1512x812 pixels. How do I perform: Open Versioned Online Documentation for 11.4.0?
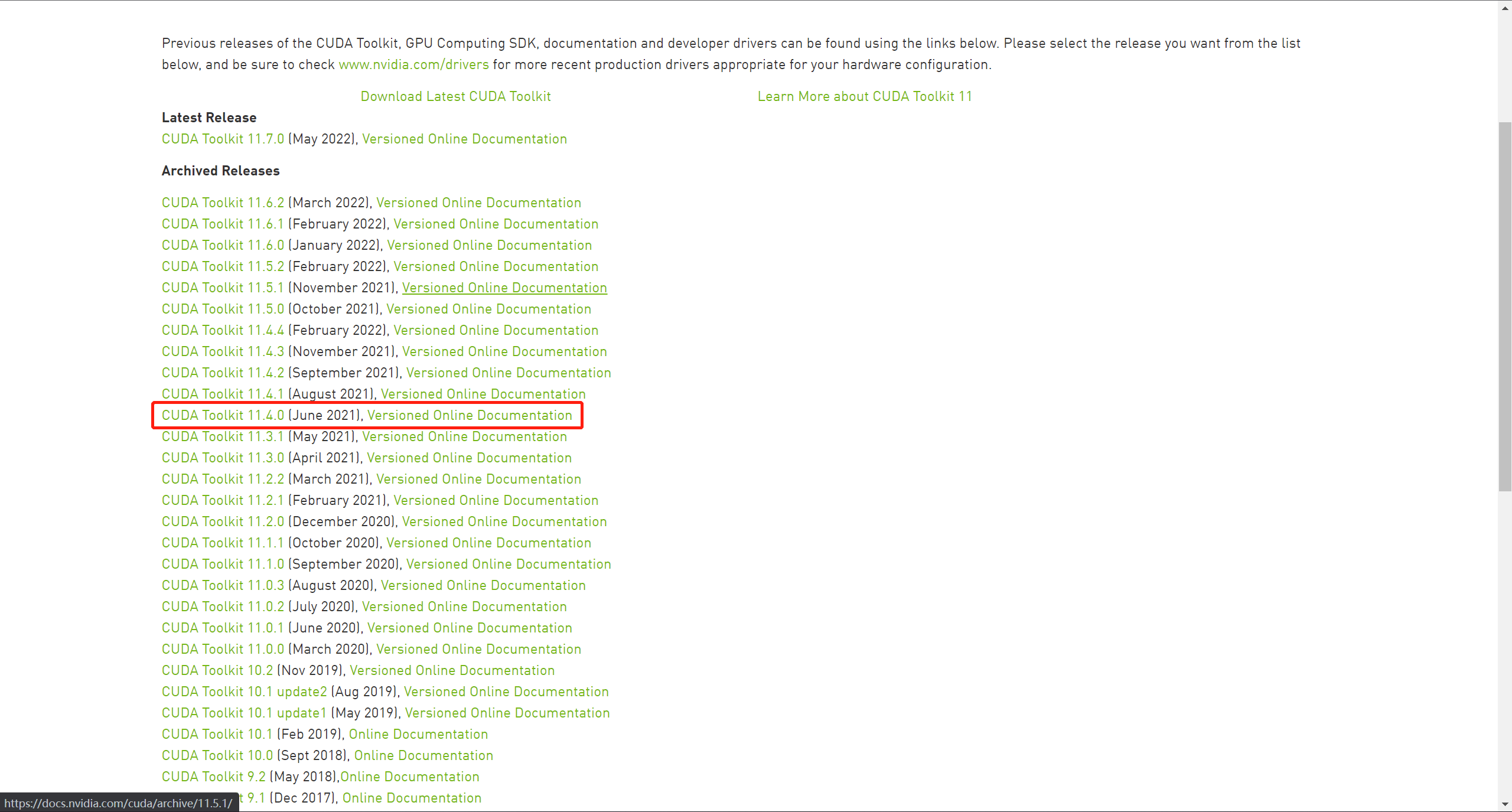(470, 415)
